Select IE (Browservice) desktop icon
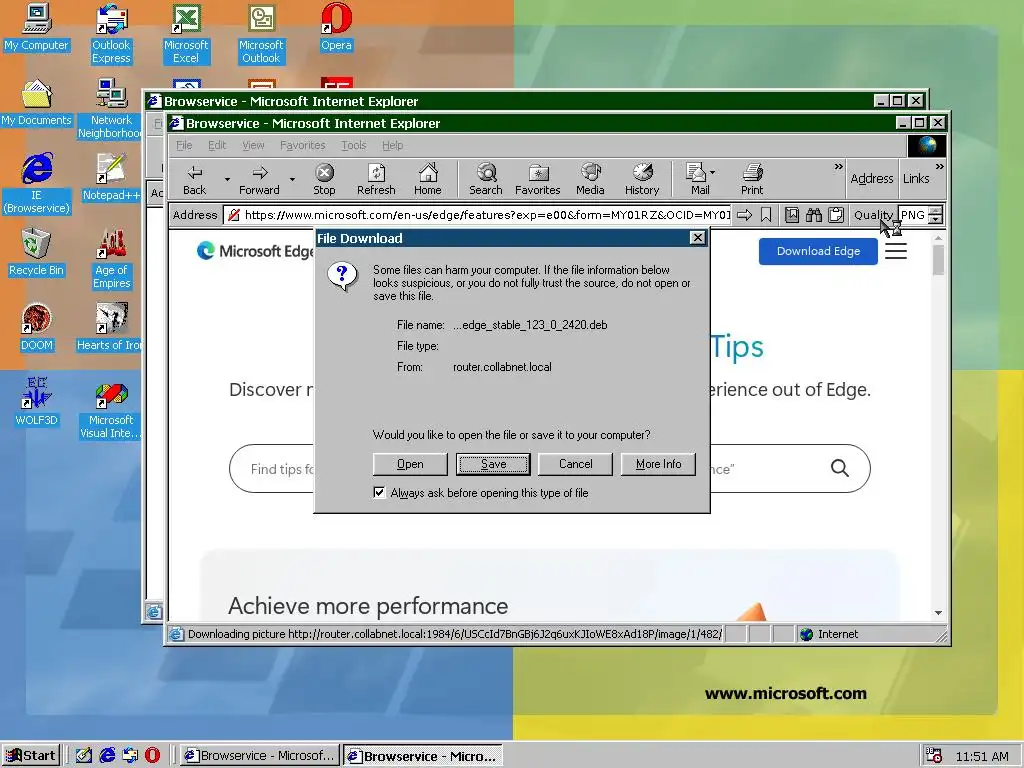The height and width of the screenshot is (768, 1024). (37, 184)
